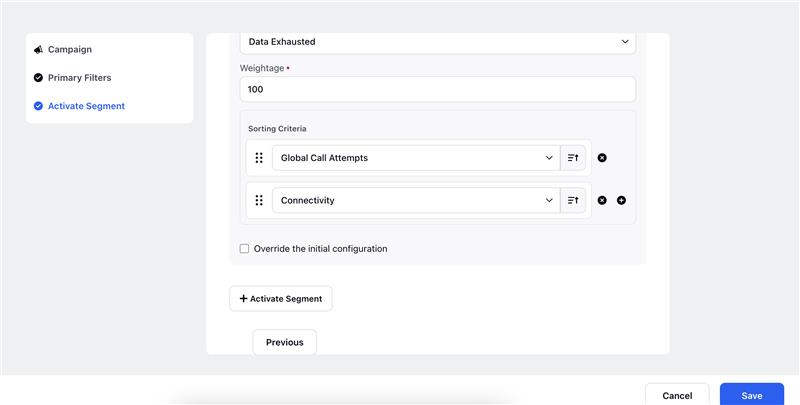Click the Campaign megaphone icon
Image resolution: width=800 pixels, height=405 pixels.
pyautogui.click(x=38, y=49)
